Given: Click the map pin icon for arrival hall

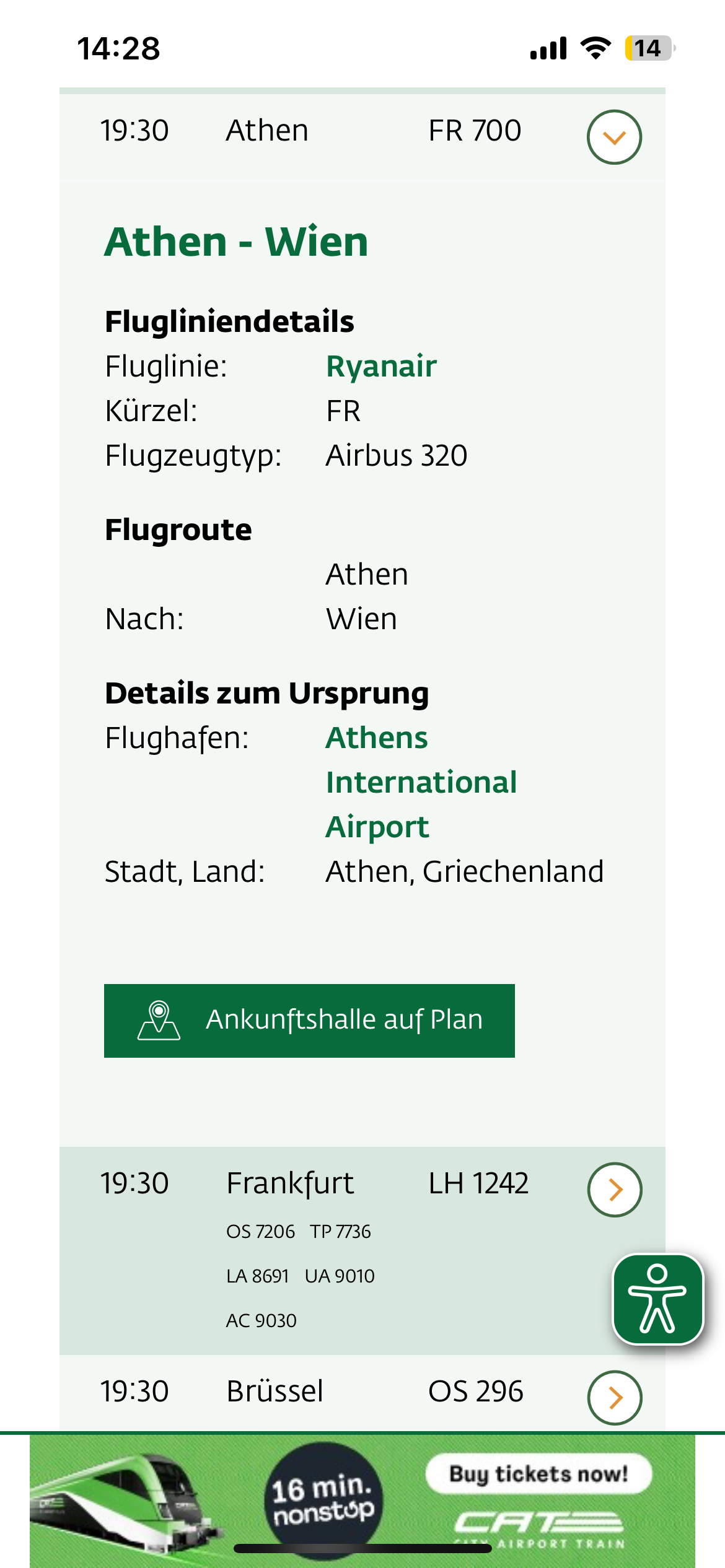Looking at the screenshot, I should (x=159, y=1020).
